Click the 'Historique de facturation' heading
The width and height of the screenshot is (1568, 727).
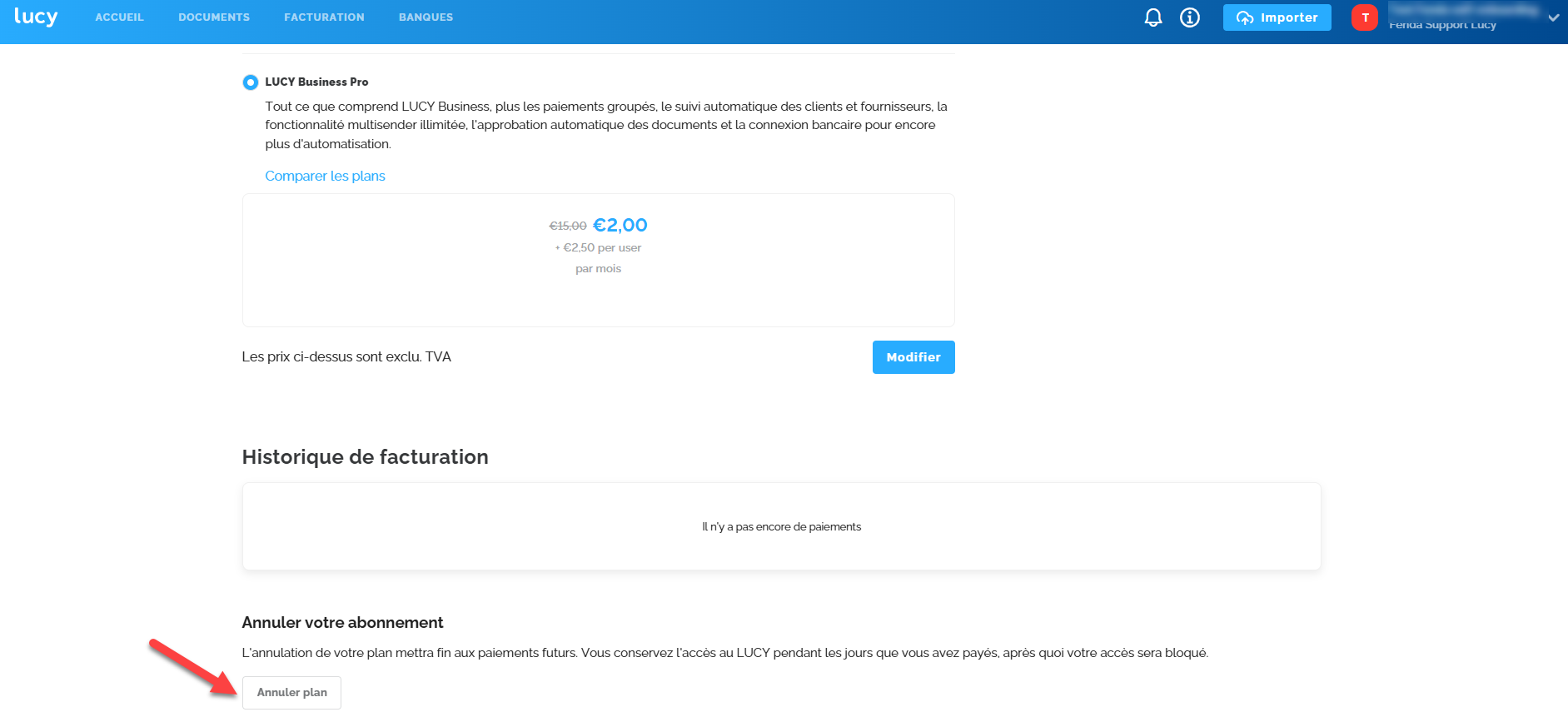coord(365,457)
